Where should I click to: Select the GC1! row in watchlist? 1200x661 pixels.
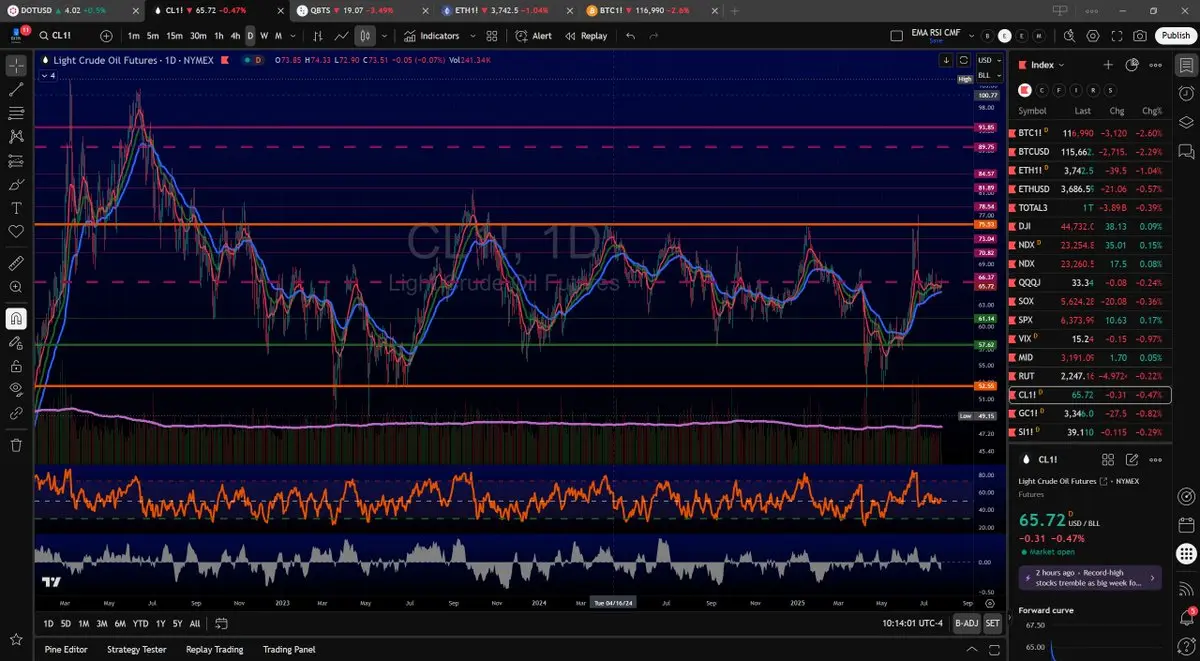1090,413
